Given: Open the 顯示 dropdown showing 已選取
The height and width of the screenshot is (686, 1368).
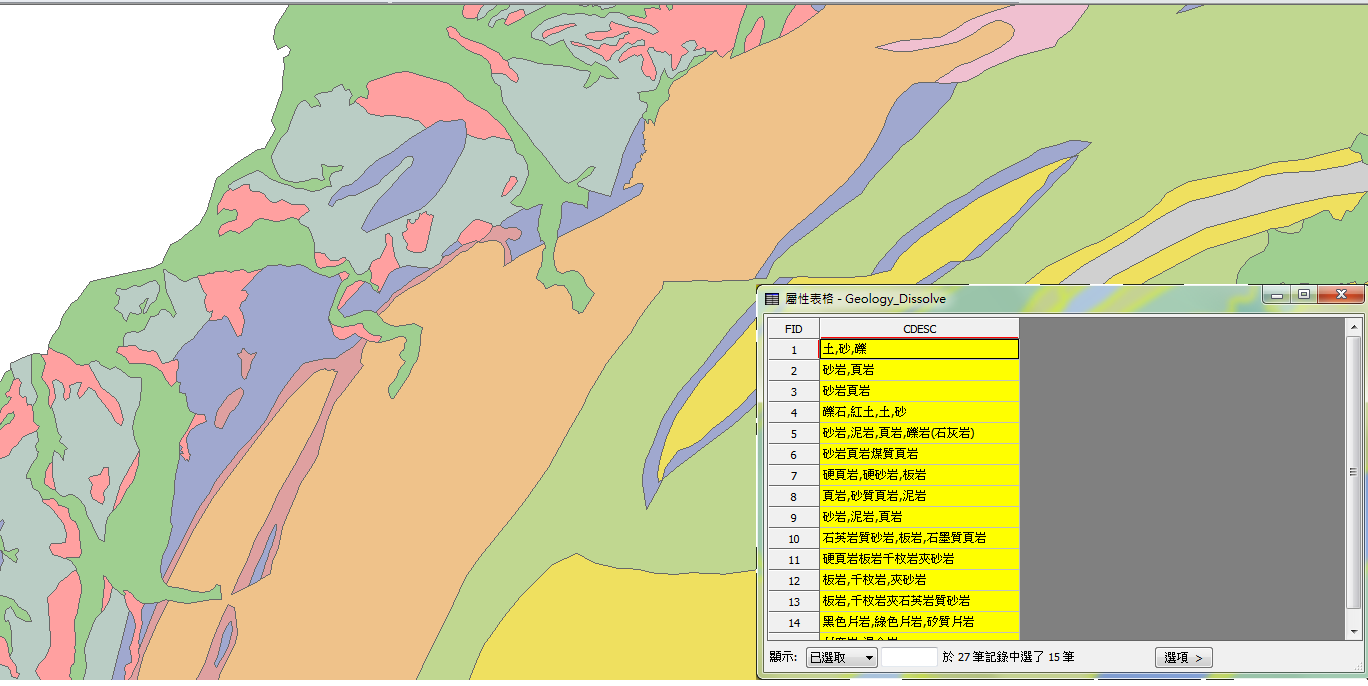Looking at the screenshot, I should click(x=841, y=657).
